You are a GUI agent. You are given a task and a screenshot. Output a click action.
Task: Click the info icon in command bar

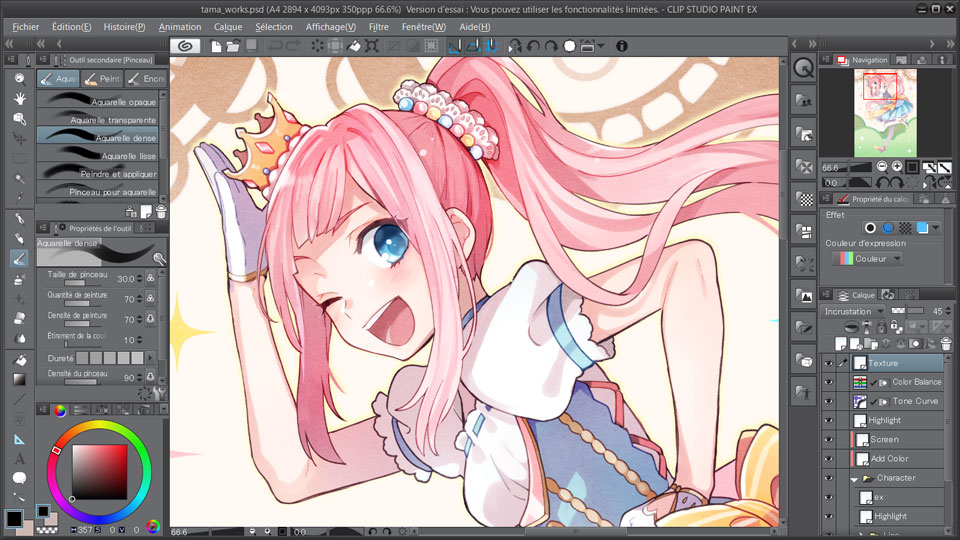pos(621,46)
